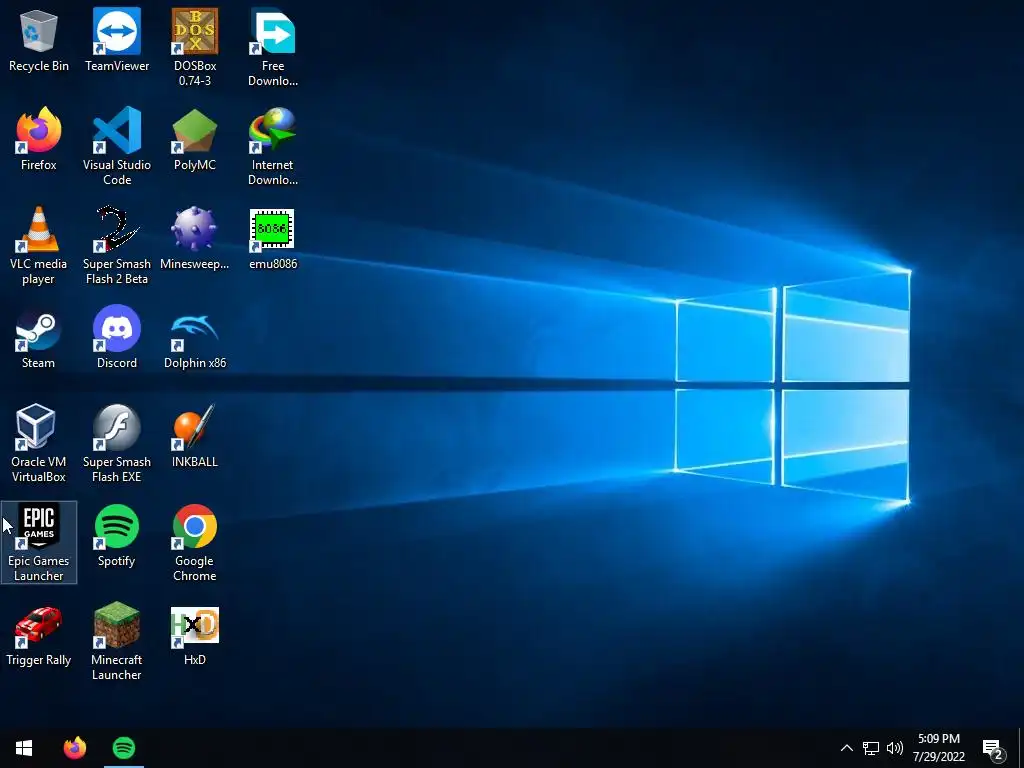Image resolution: width=1024 pixels, height=768 pixels.
Task: Select the Minecraft Launcher shortcut
Action: [117, 643]
